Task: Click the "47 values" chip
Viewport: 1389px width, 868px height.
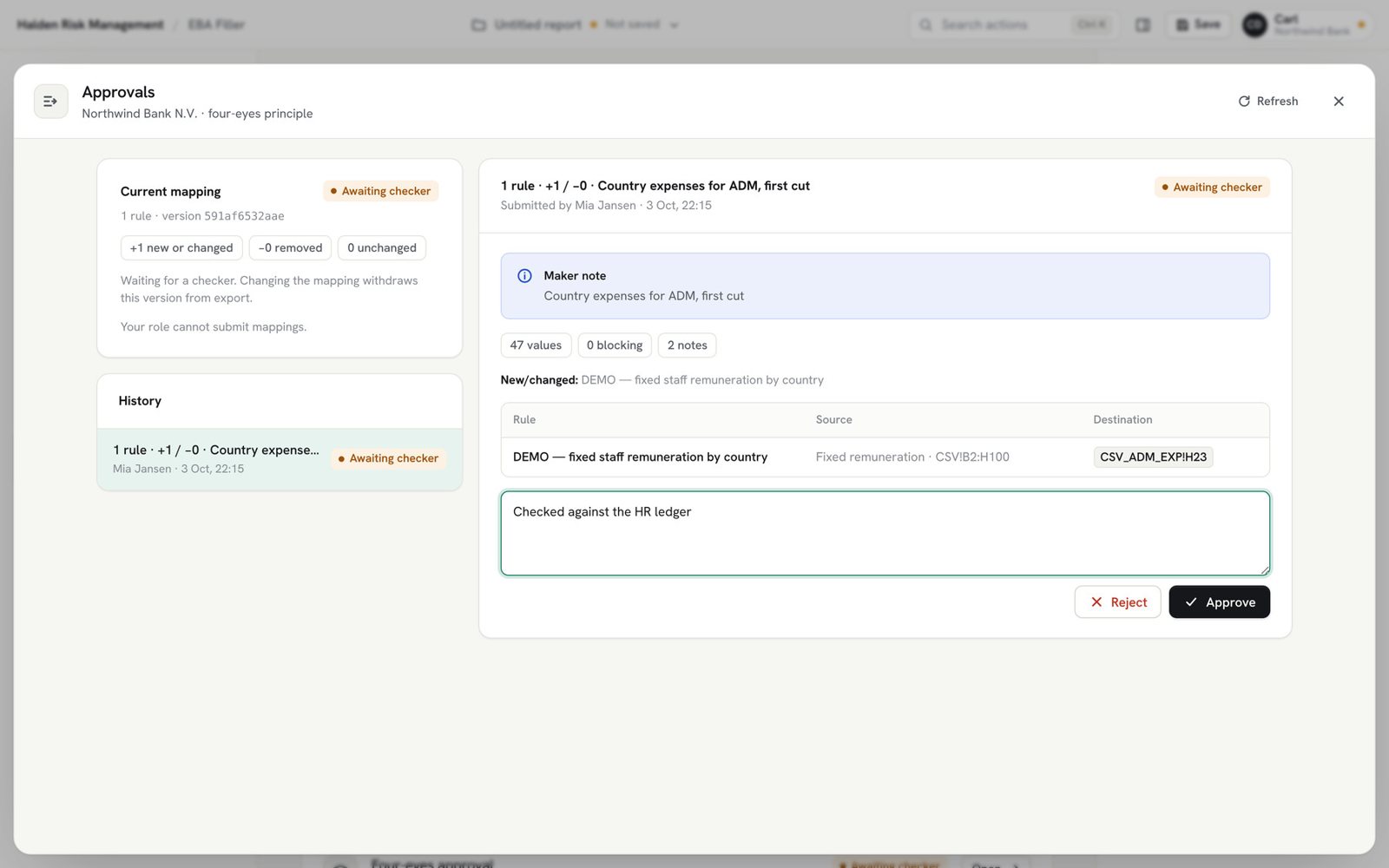Action: 536,345
